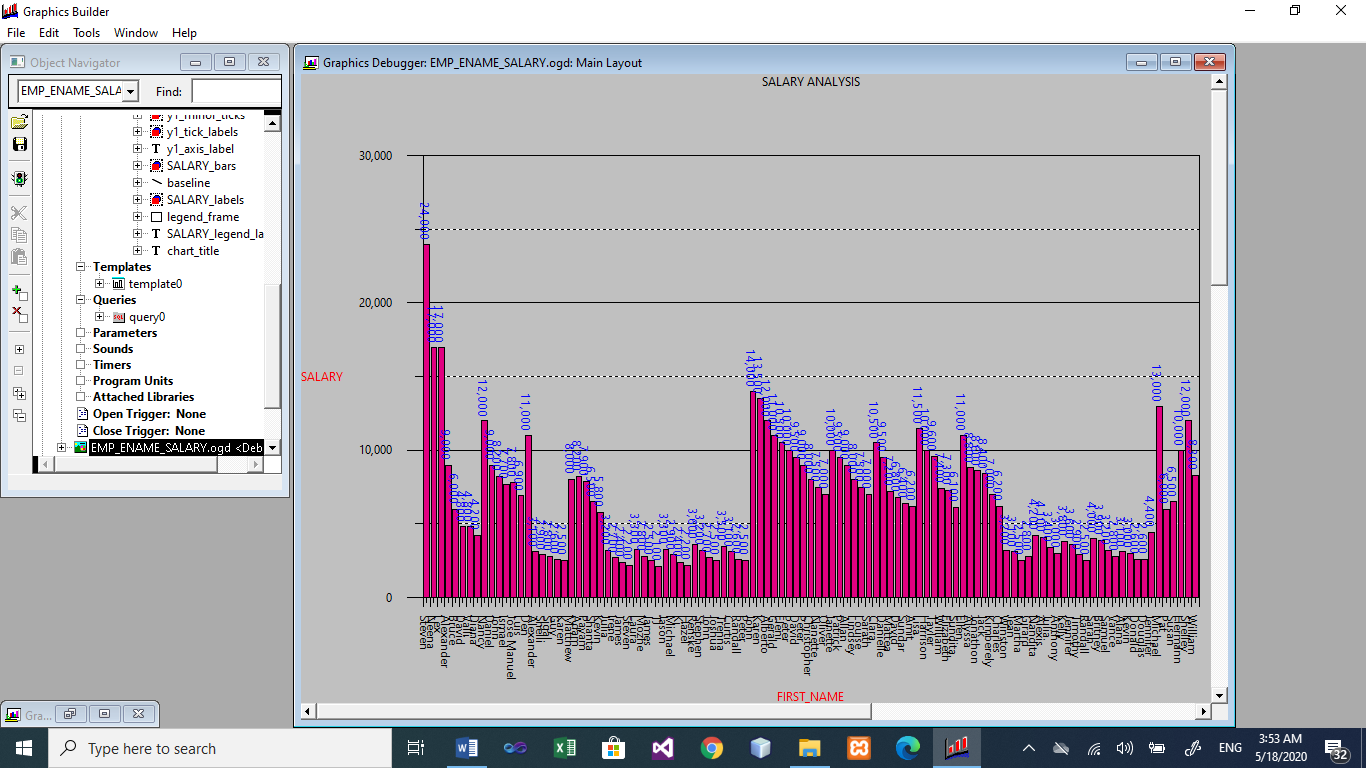Expand the query0 node
The height and width of the screenshot is (768, 1366).
click(100, 317)
